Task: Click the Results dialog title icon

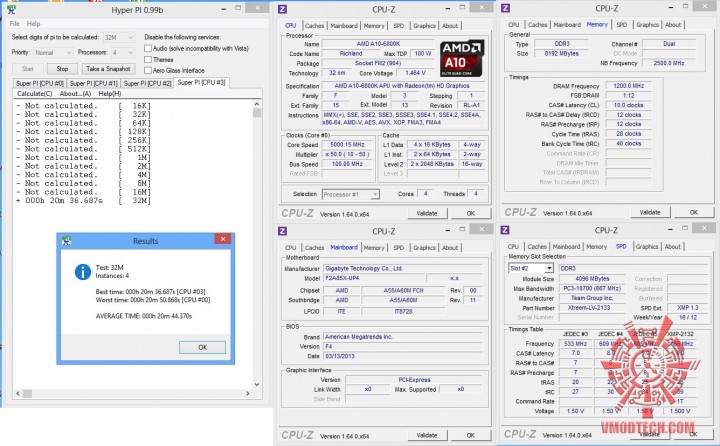Action: pyautogui.click(x=66, y=241)
